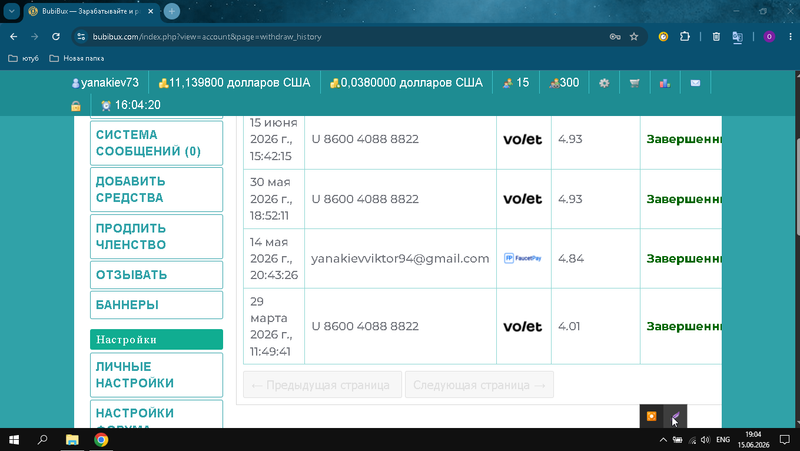
Task: Click the volume icon in system tray
Action: click(706, 440)
